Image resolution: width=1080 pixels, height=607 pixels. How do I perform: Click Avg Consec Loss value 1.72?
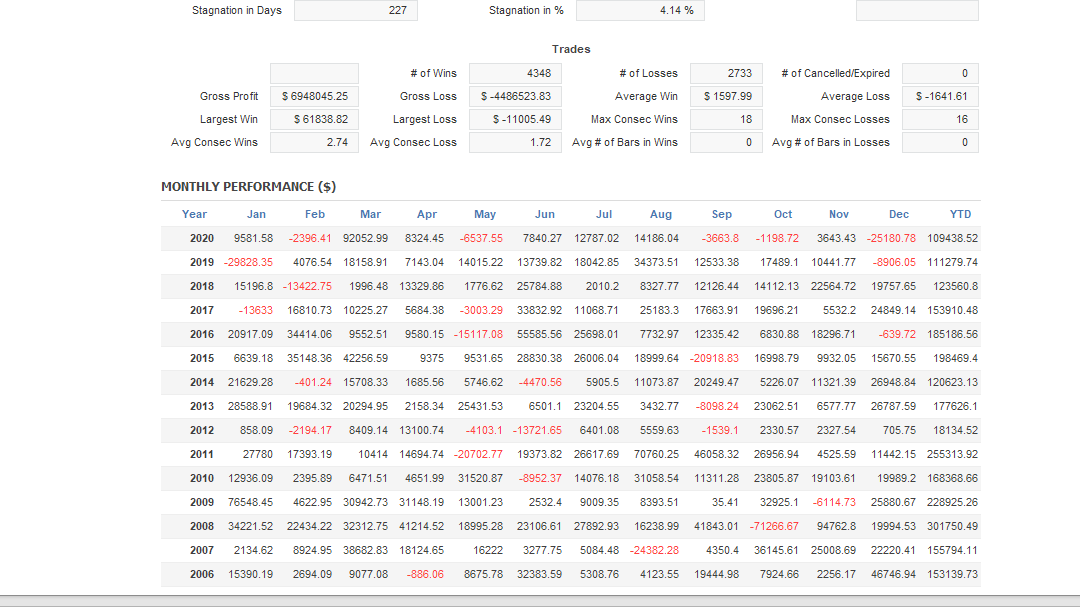tap(515, 143)
